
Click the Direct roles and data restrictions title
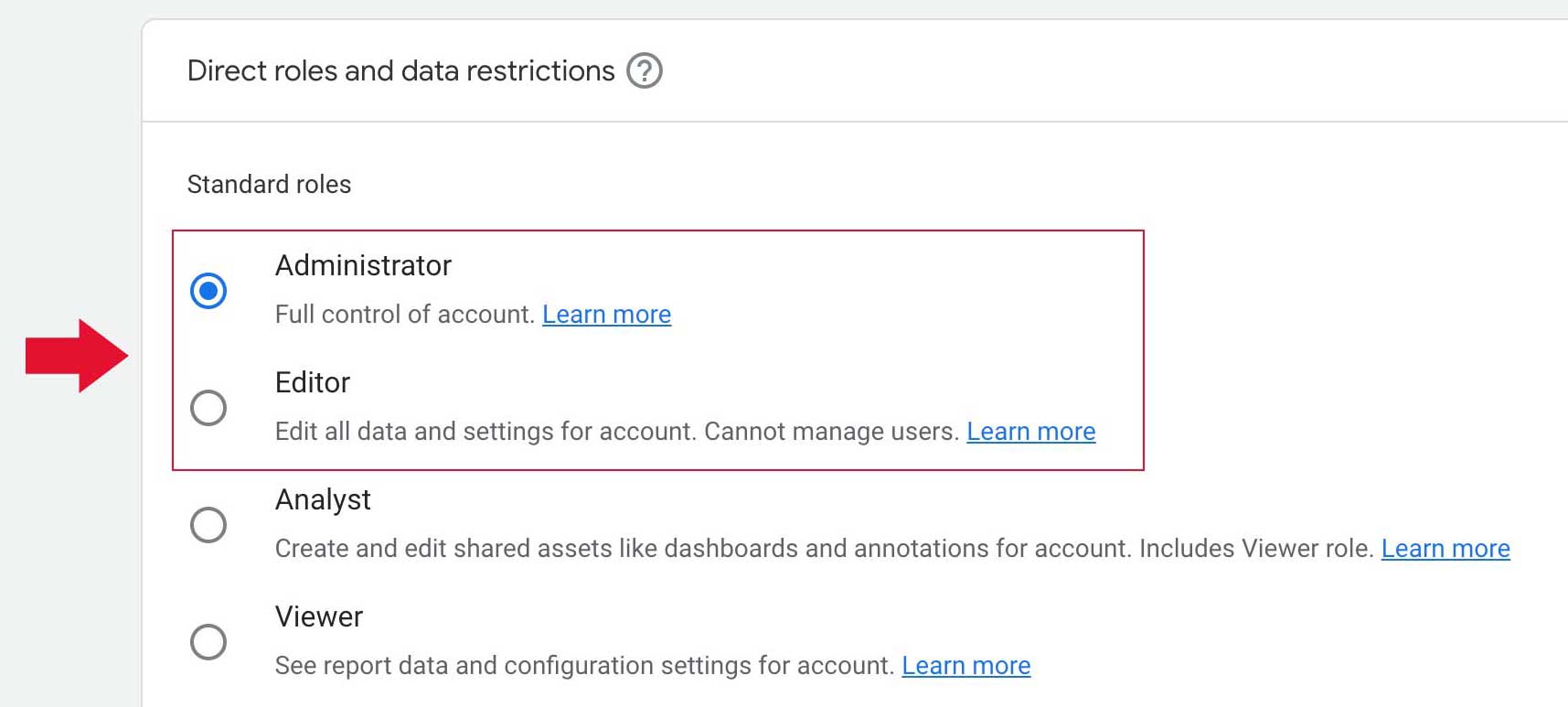click(400, 70)
